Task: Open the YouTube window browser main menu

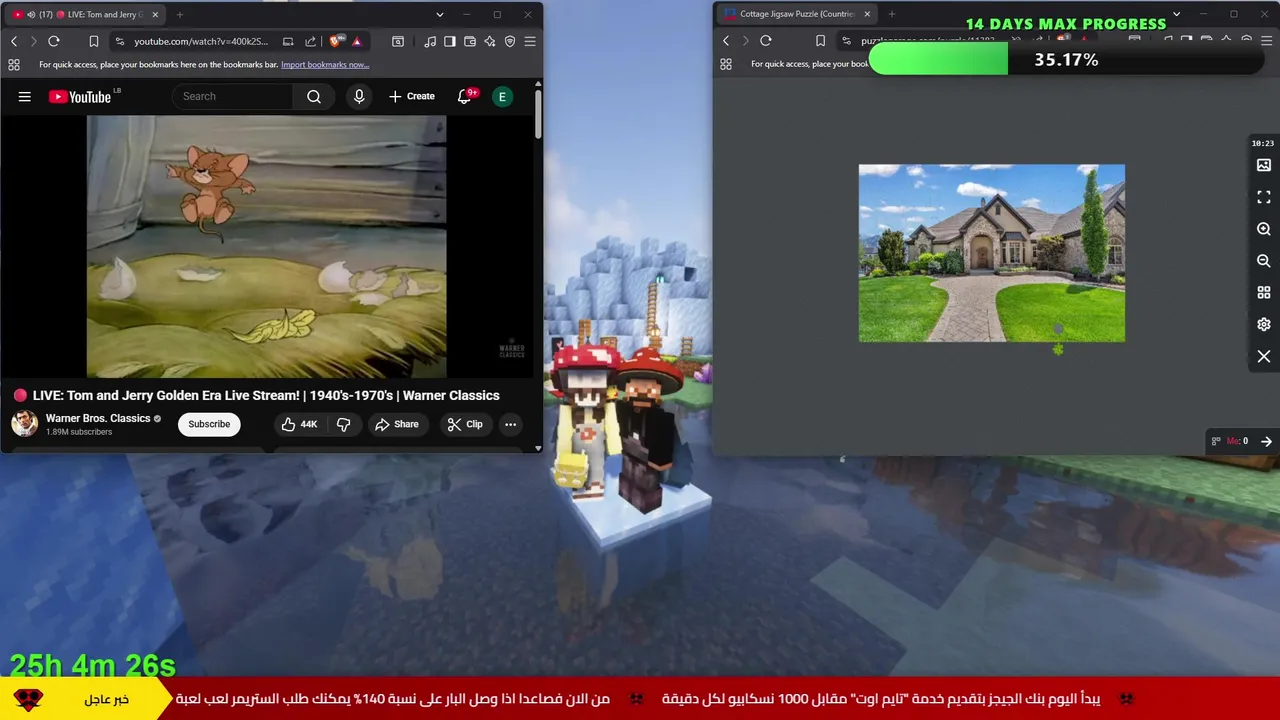Action: pyautogui.click(x=530, y=41)
